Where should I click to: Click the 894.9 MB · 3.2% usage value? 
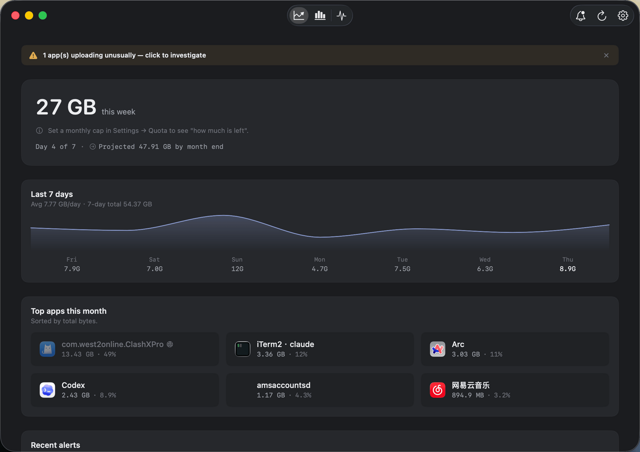point(480,395)
